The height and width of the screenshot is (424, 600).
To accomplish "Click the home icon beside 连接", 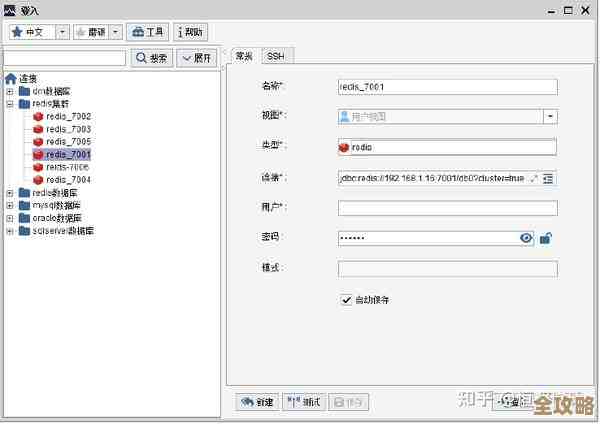I will click(11, 78).
